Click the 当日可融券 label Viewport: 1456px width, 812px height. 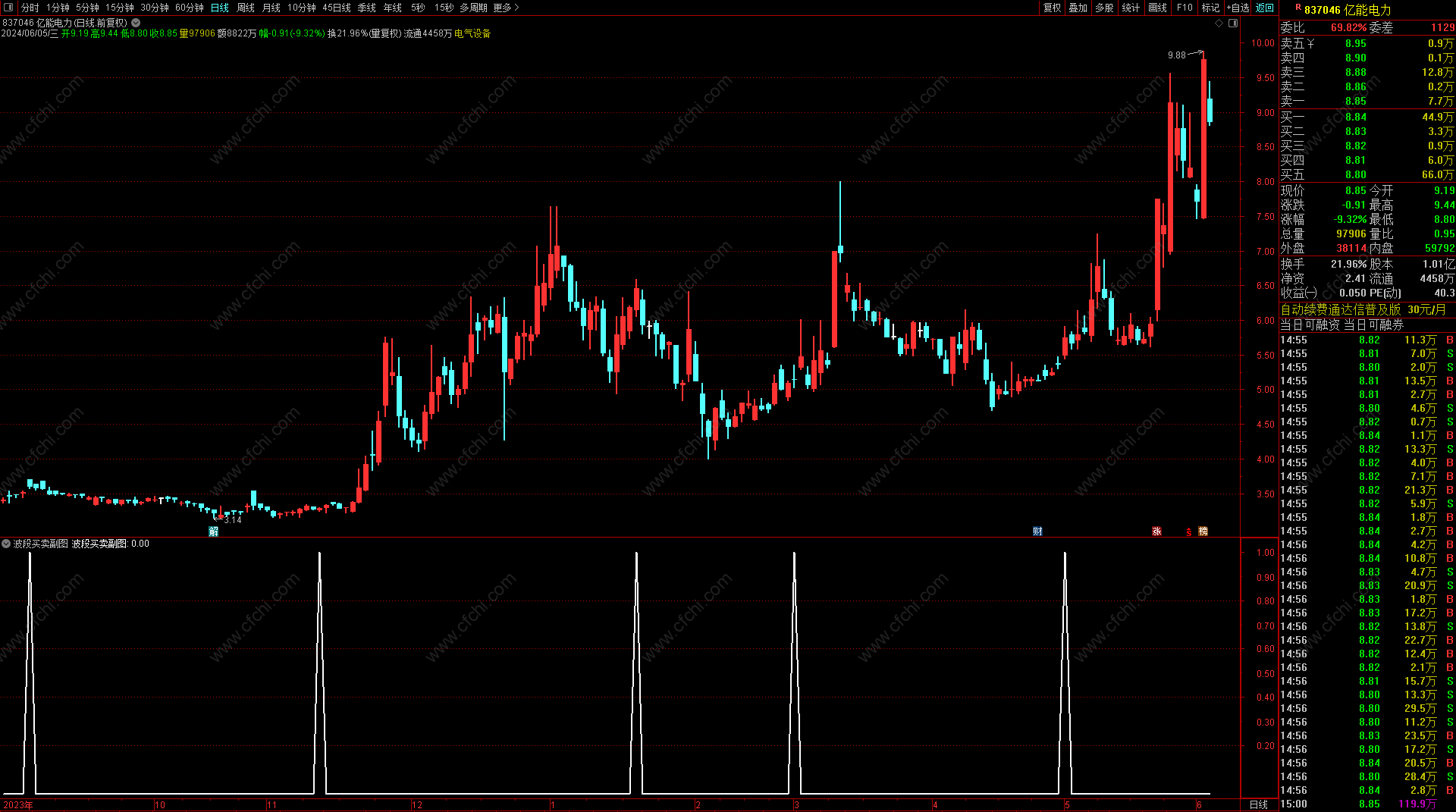click(x=1374, y=324)
